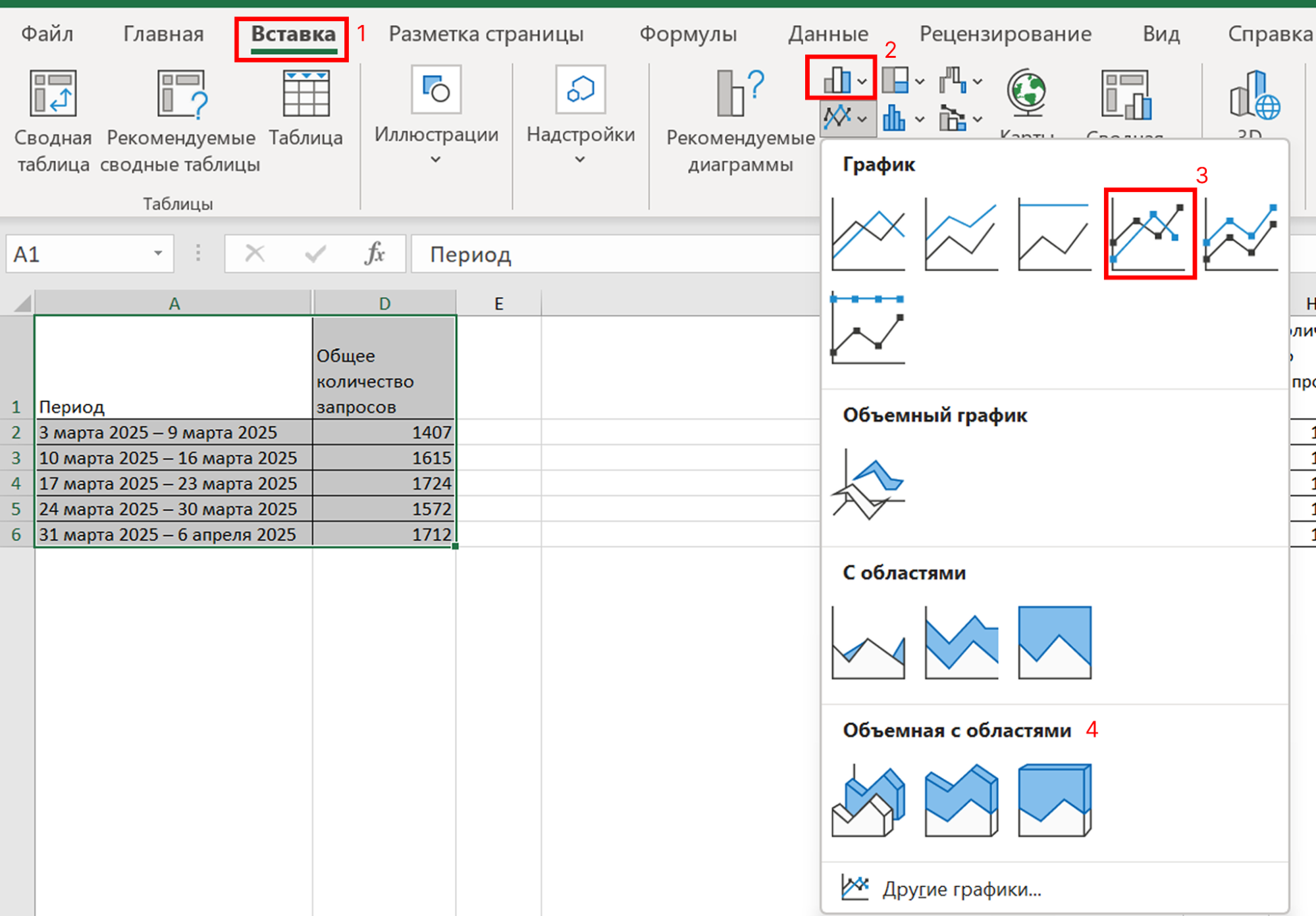Click the Карты globe icon

(1026, 92)
